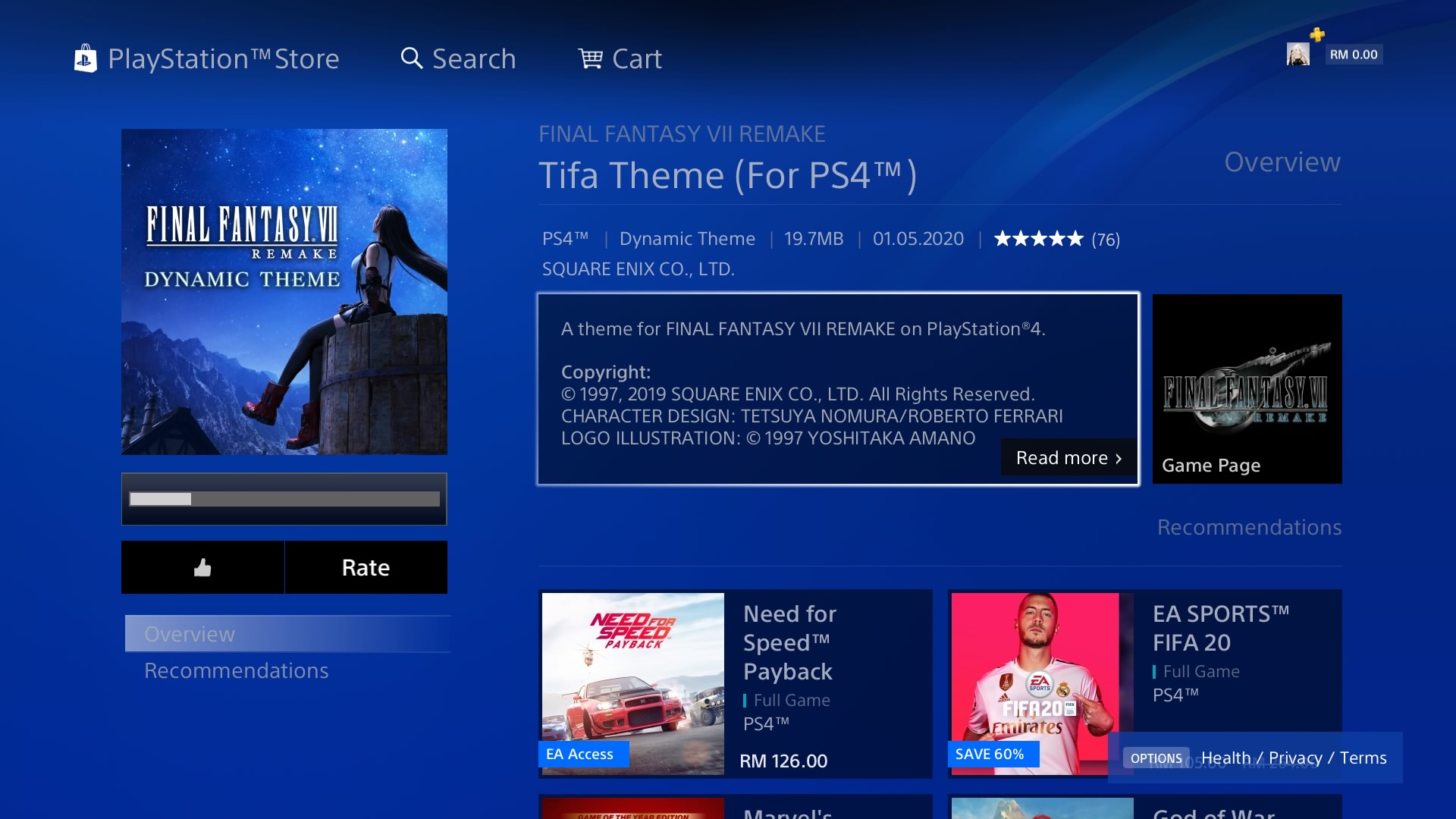This screenshot has height=819, width=1456.
Task: Click the Rate button
Action: pyautogui.click(x=366, y=567)
